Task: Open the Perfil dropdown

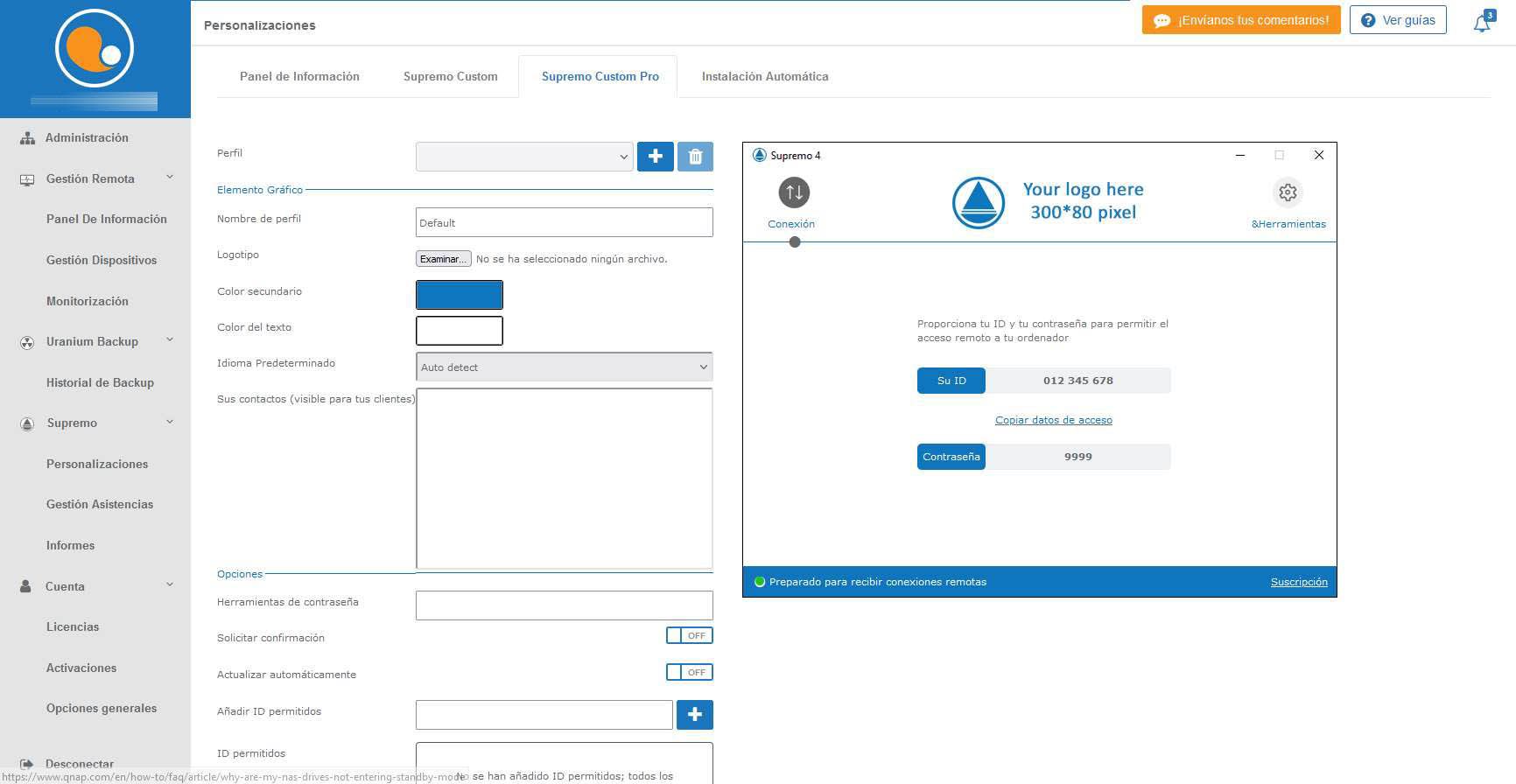Action: coord(524,157)
